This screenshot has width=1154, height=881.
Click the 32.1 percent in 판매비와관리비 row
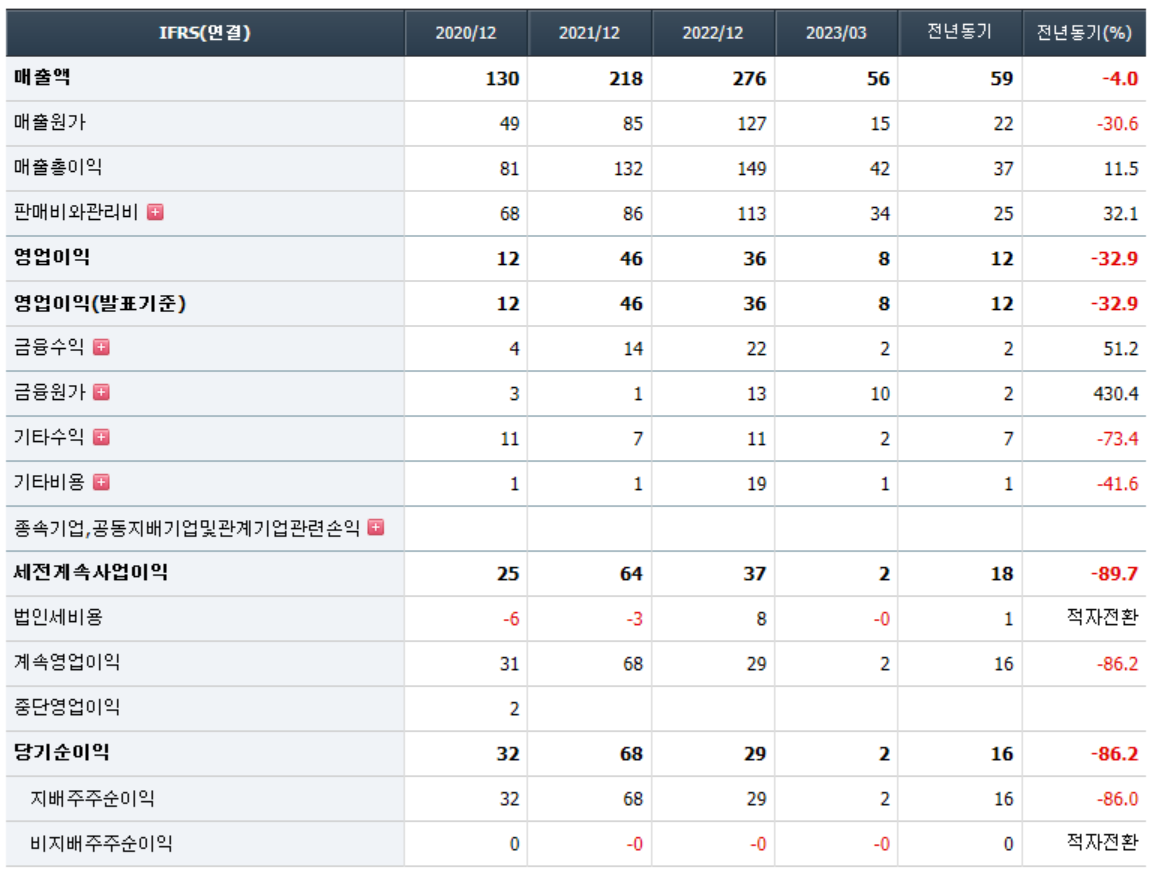pos(1120,214)
